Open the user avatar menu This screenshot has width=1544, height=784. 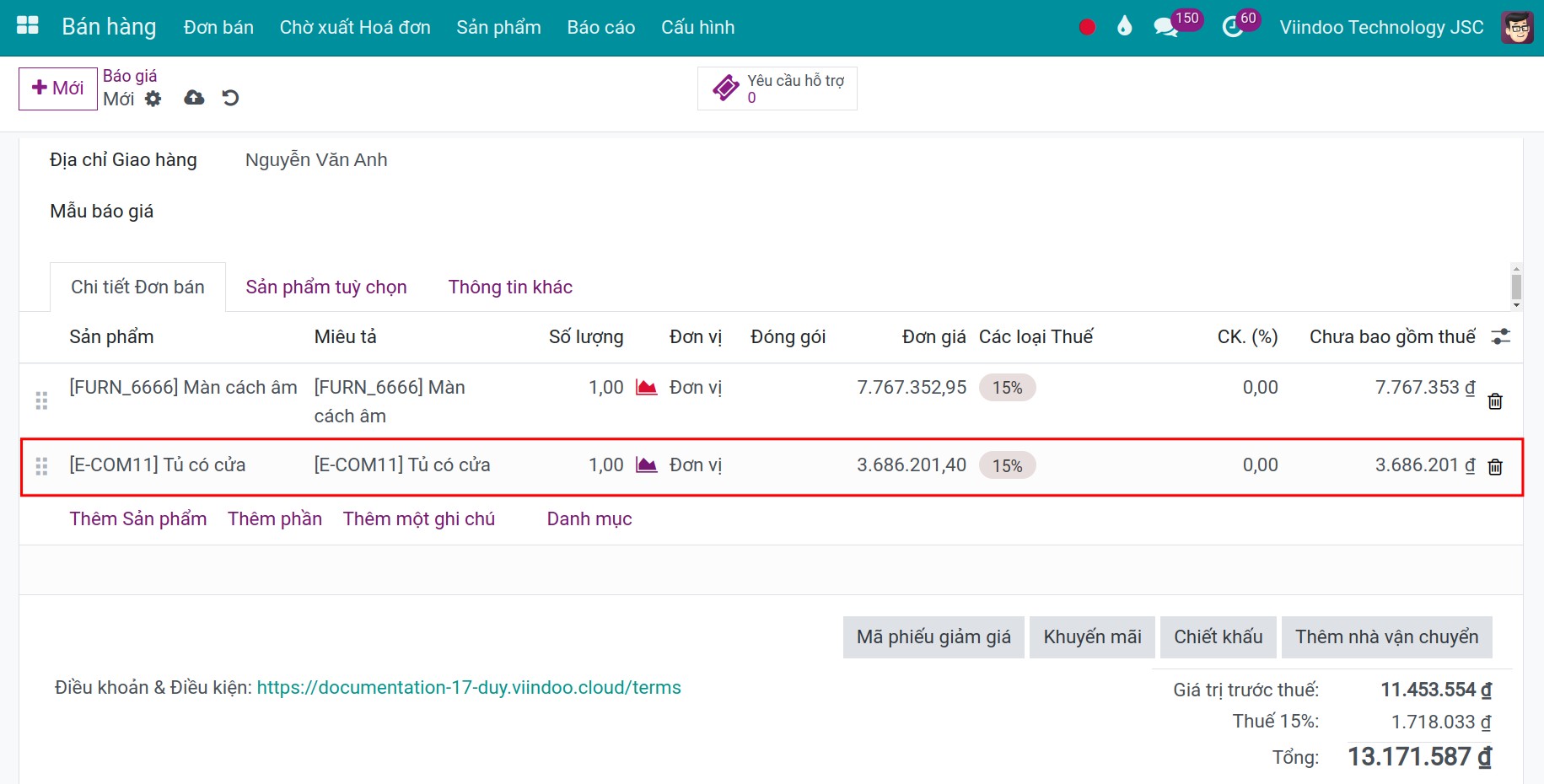1517,27
